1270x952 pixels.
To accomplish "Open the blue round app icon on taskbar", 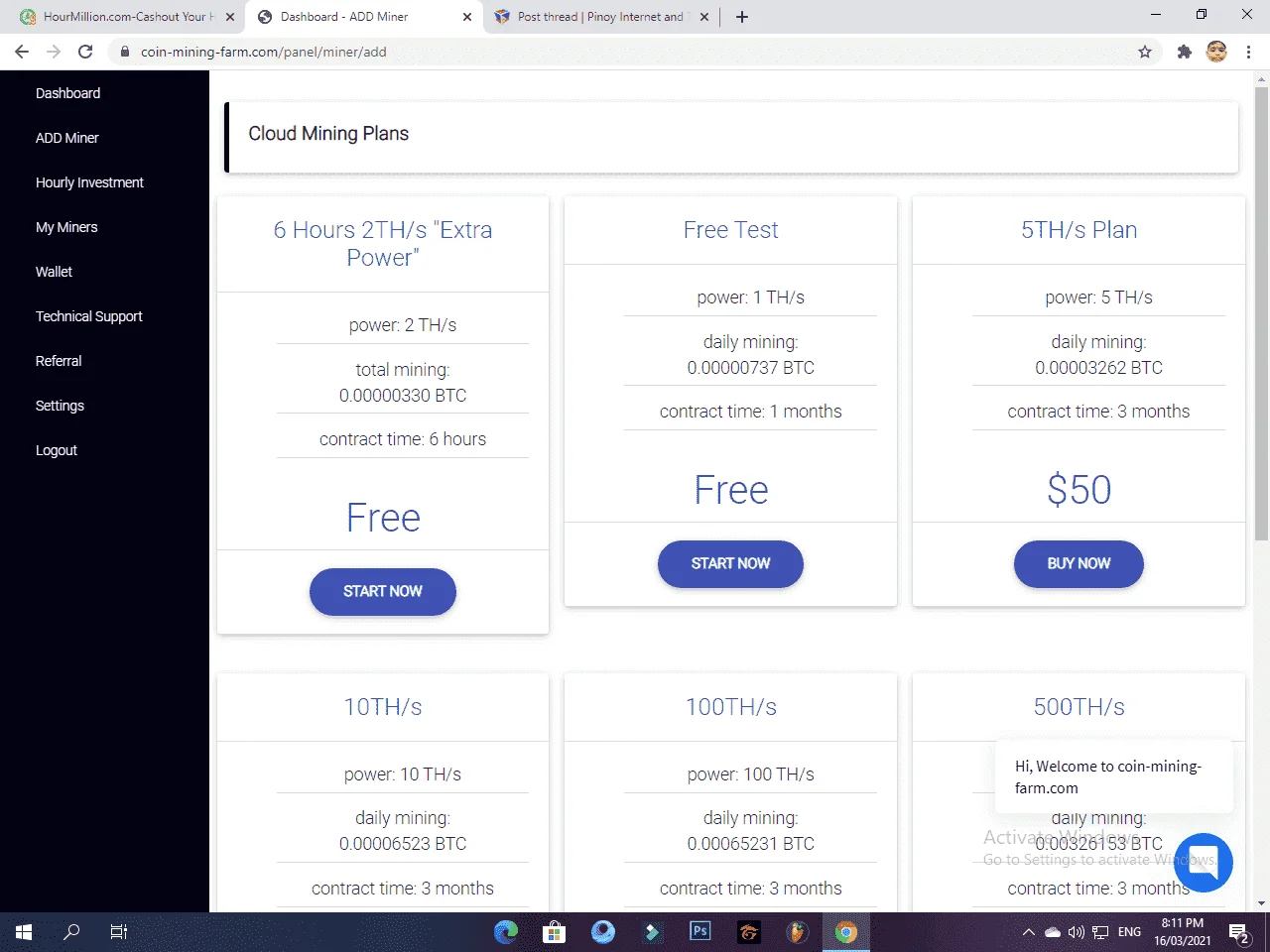I will (603, 932).
